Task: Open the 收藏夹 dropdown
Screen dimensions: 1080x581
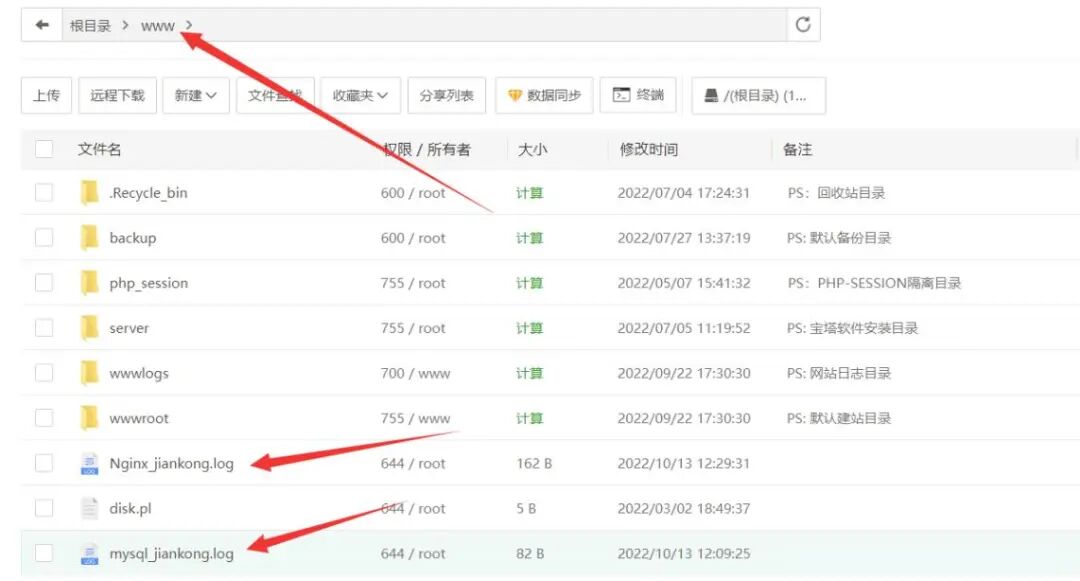Action: coord(360,96)
